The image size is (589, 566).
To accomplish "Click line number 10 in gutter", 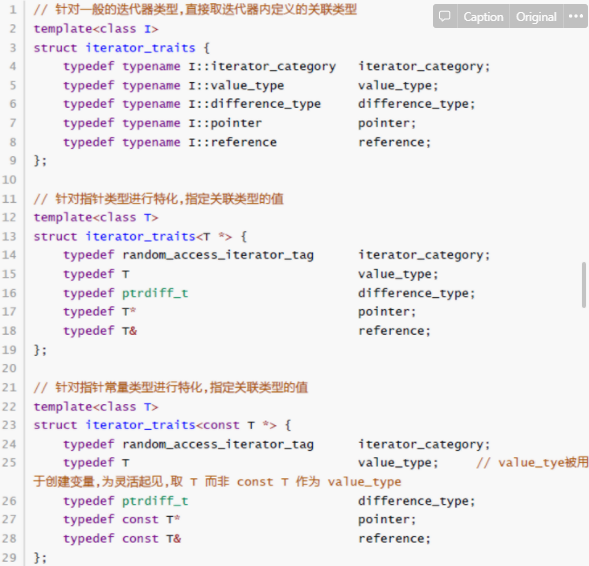I will tap(9, 180).
